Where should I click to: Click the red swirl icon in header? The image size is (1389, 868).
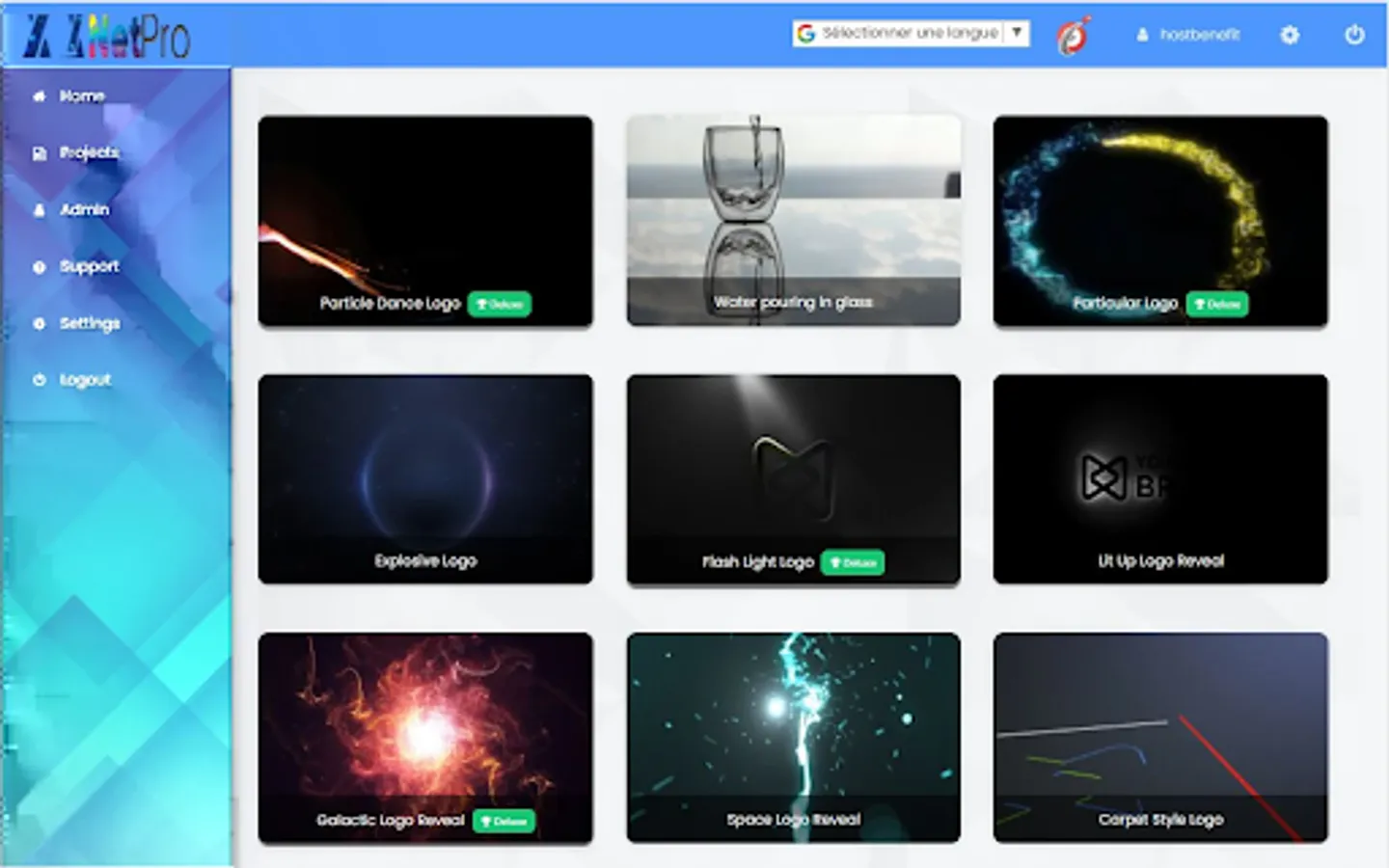[x=1073, y=36]
